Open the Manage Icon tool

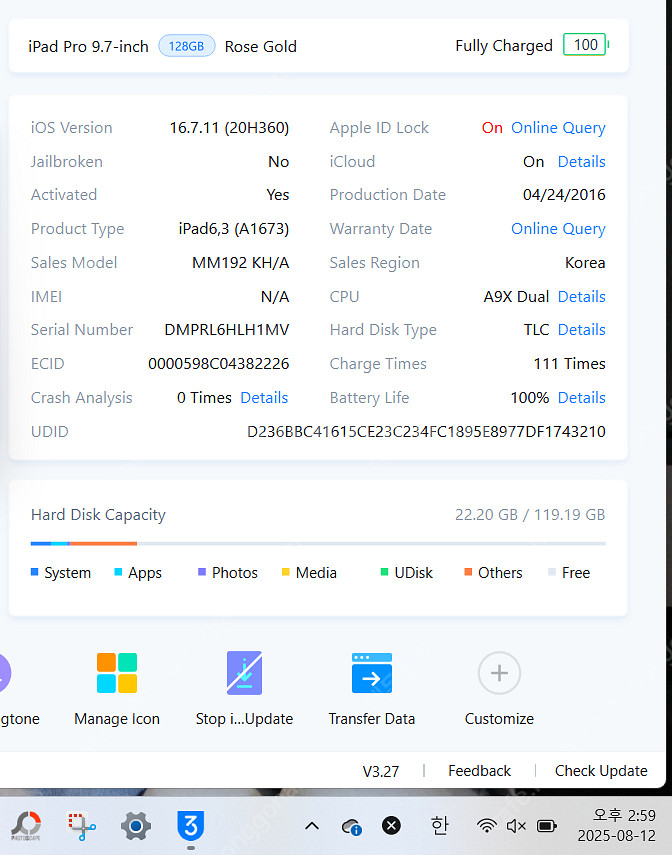(117, 673)
